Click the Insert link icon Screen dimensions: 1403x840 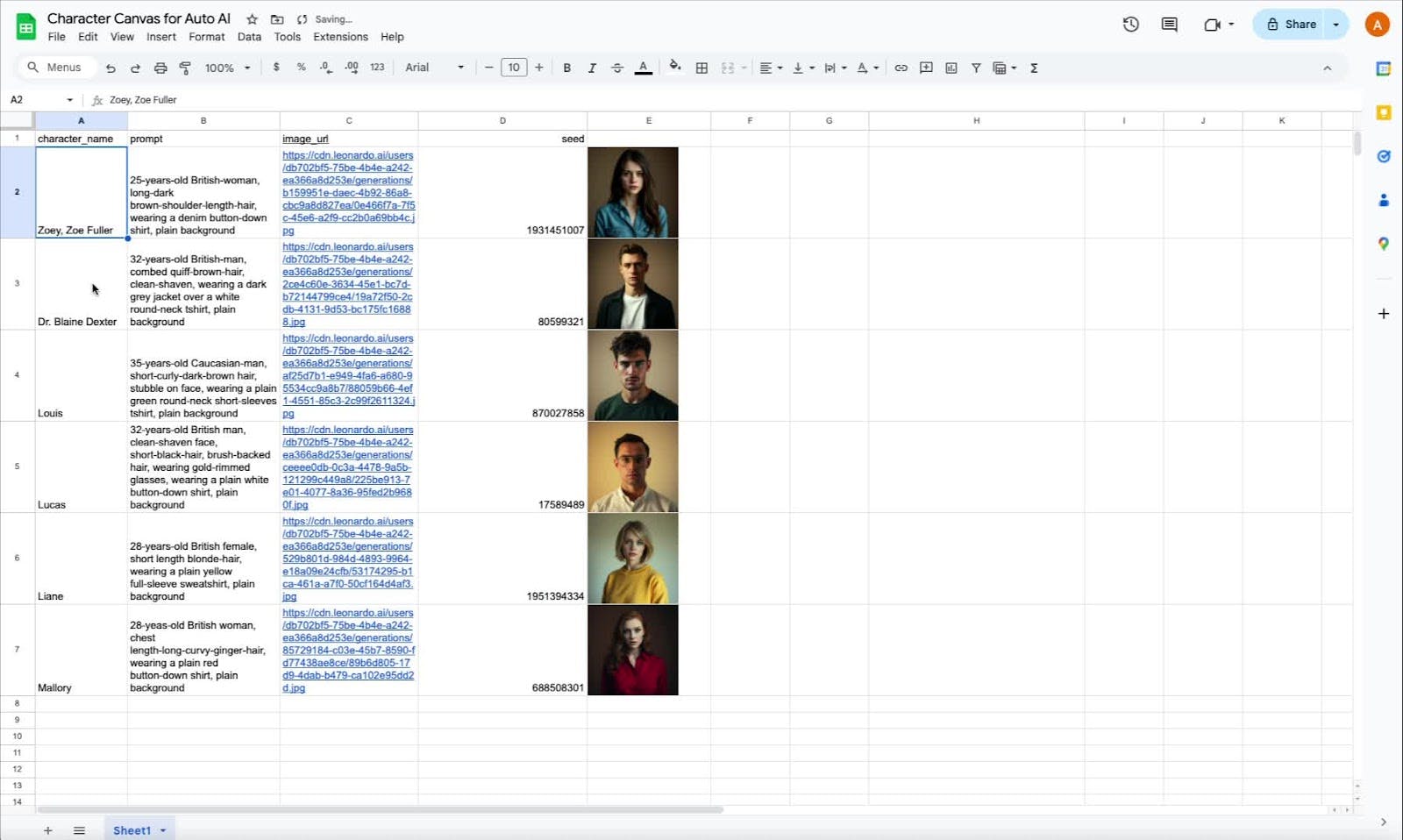pyautogui.click(x=901, y=68)
